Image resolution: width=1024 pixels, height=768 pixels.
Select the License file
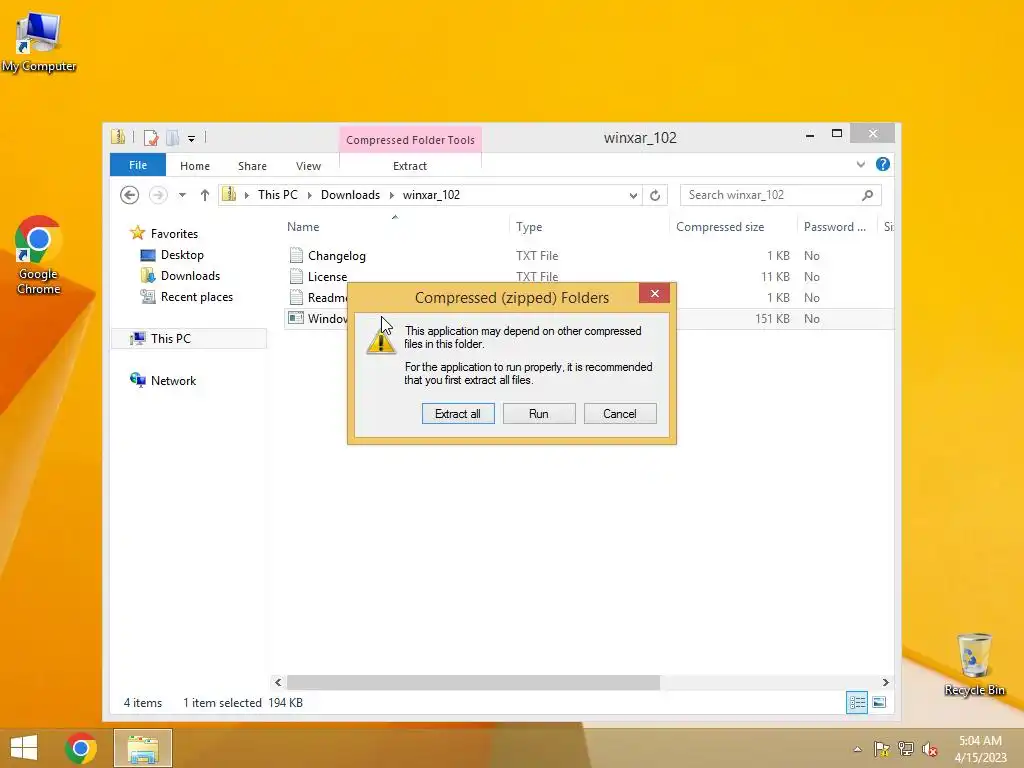click(x=327, y=277)
